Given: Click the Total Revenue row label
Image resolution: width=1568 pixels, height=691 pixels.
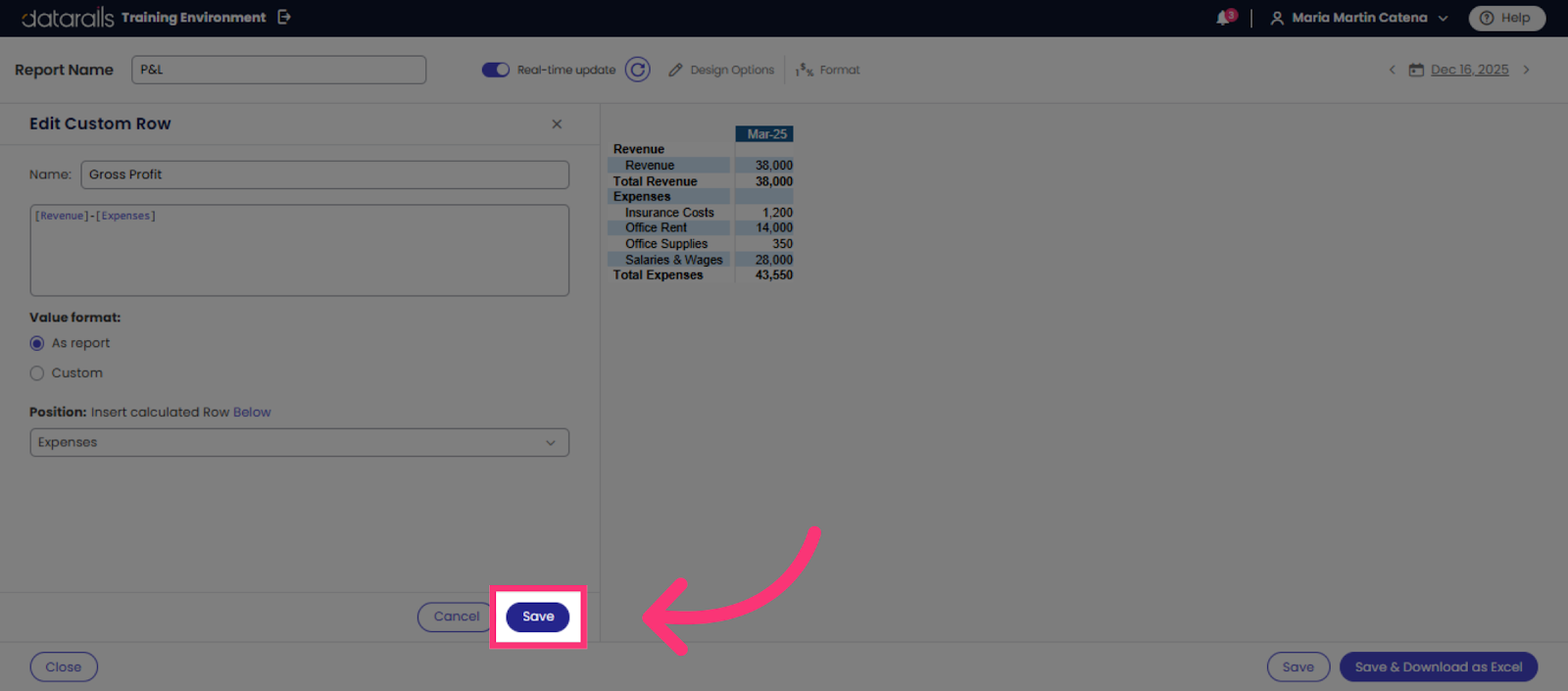Looking at the screenshot, I should point(655,181).
